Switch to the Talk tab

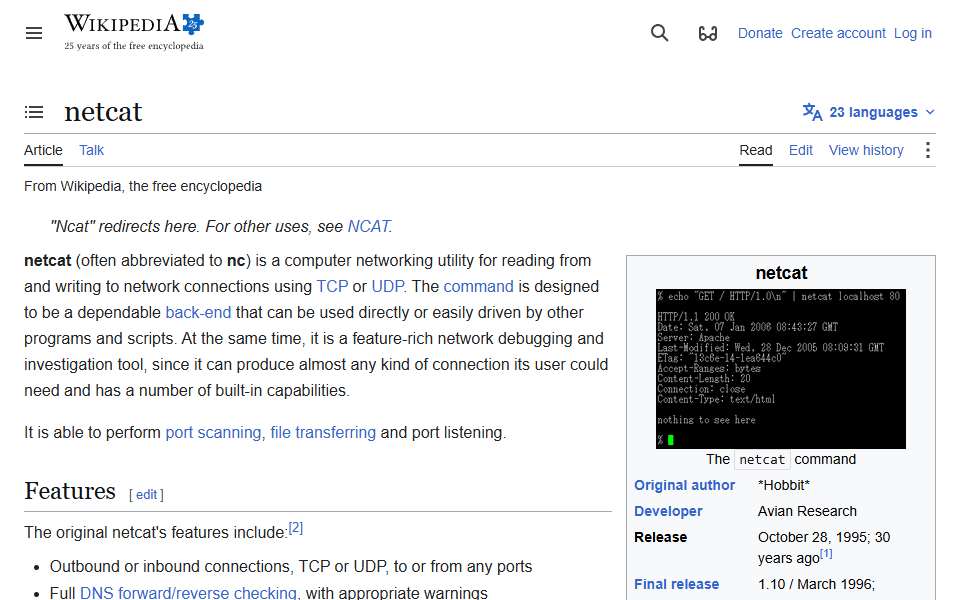(x=91, y=151)
